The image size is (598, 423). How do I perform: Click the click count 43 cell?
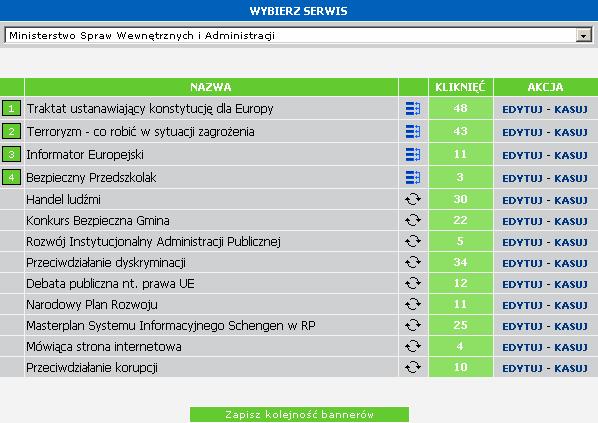(x=460, y=131)
